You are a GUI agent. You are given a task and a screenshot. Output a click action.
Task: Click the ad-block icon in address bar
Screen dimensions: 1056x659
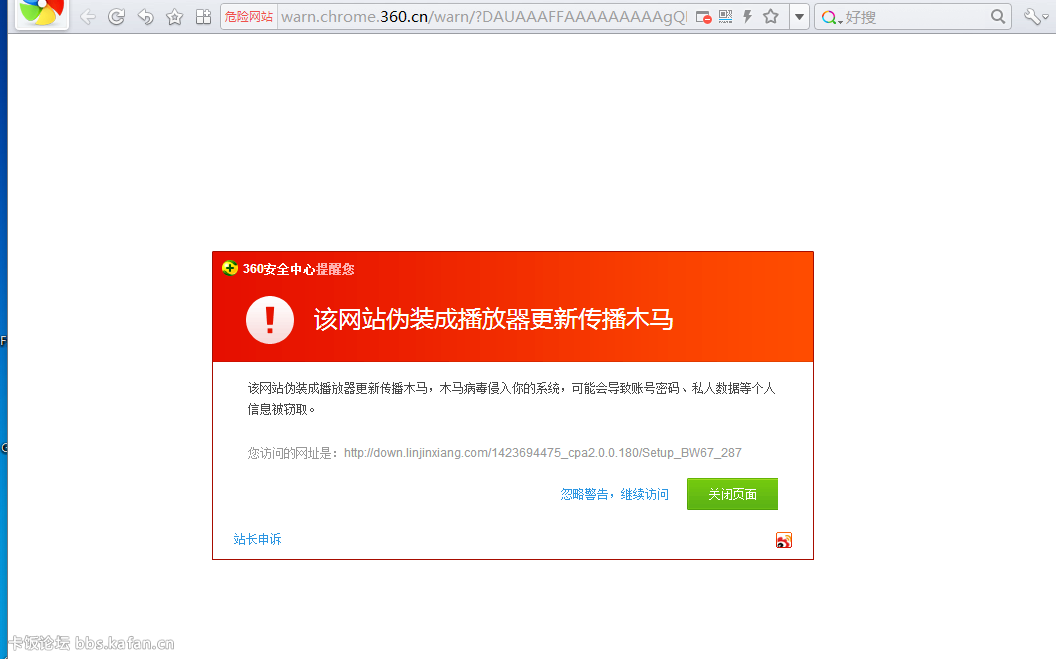703,17
